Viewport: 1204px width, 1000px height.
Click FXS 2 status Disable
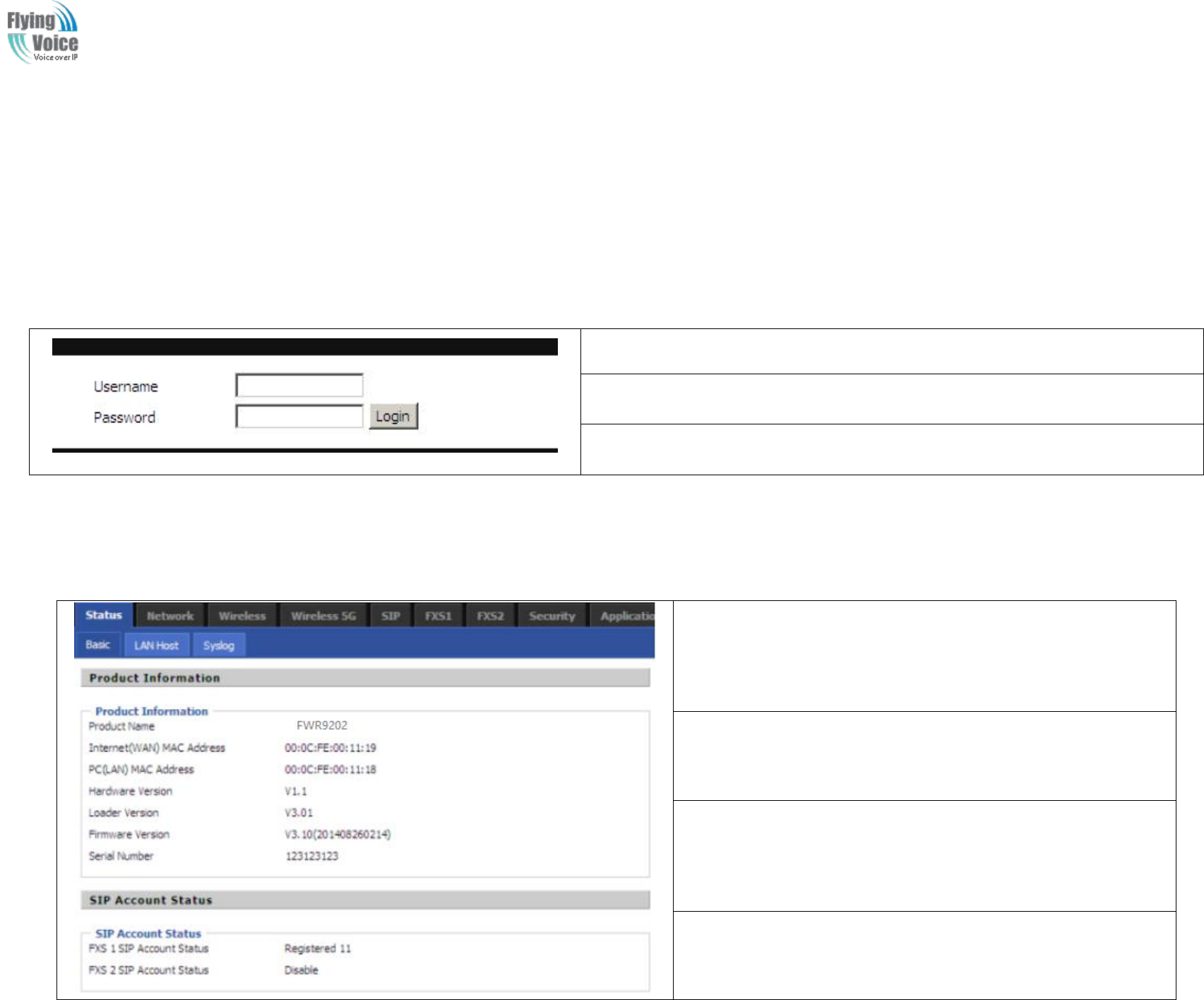pyautogui.click(x=302, y=970)
